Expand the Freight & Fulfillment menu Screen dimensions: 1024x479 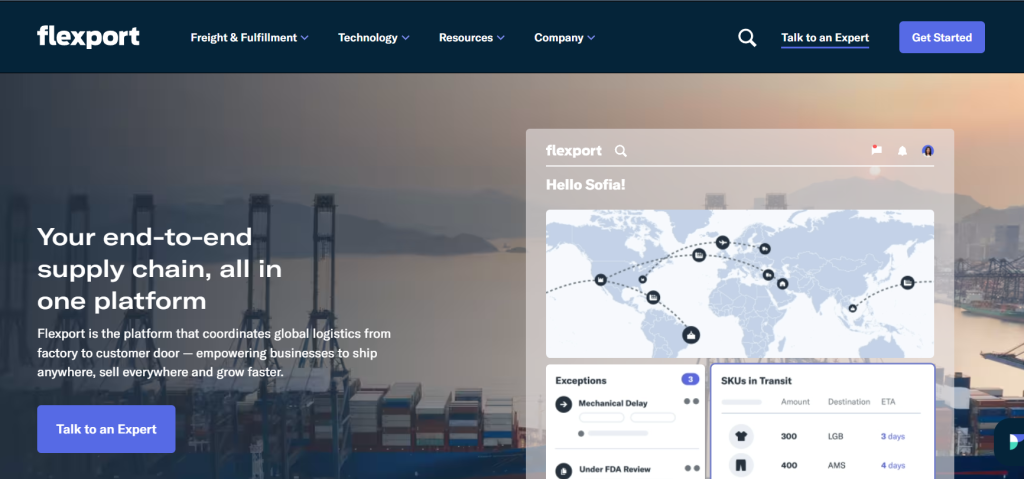249,38
